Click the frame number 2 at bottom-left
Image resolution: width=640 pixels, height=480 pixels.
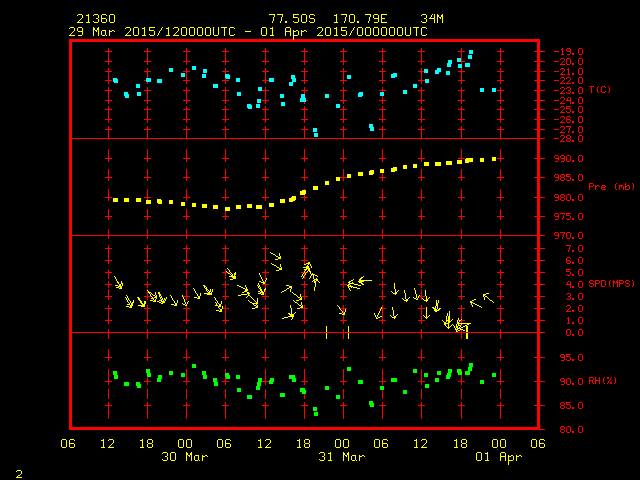18,471
